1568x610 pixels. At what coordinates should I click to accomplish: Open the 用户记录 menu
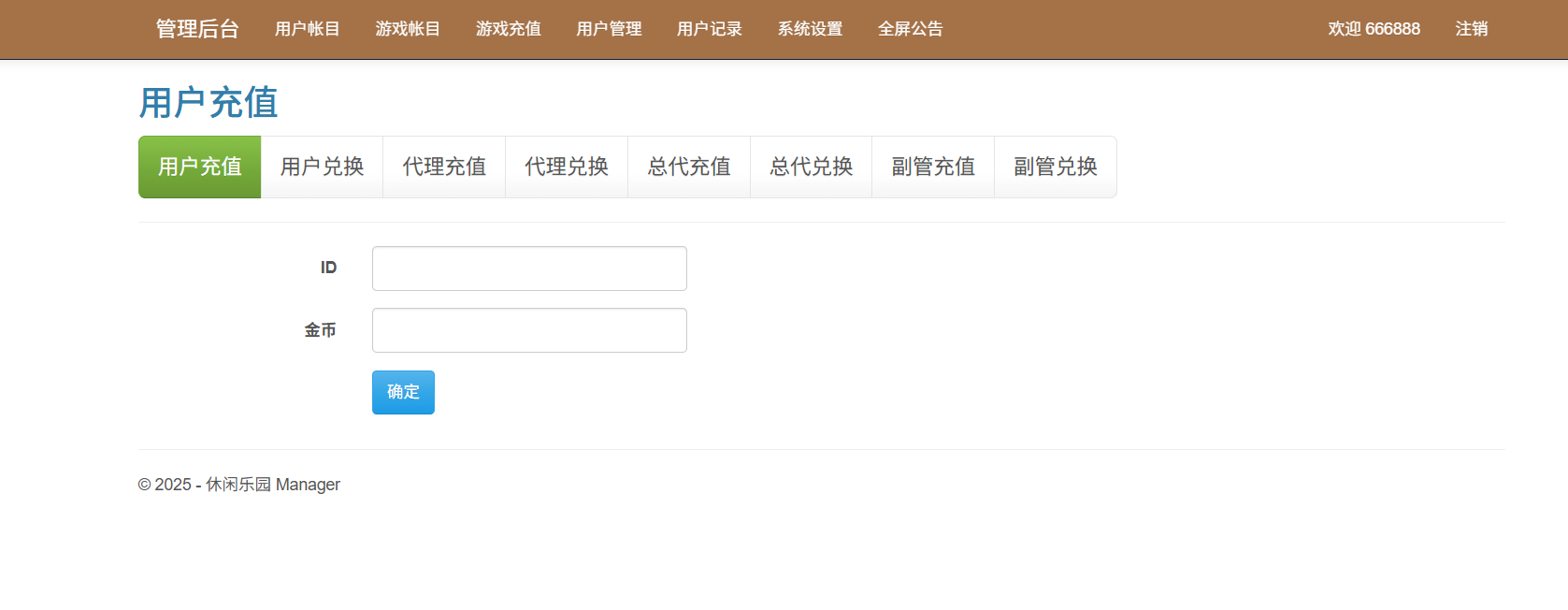tap(709, 29)
